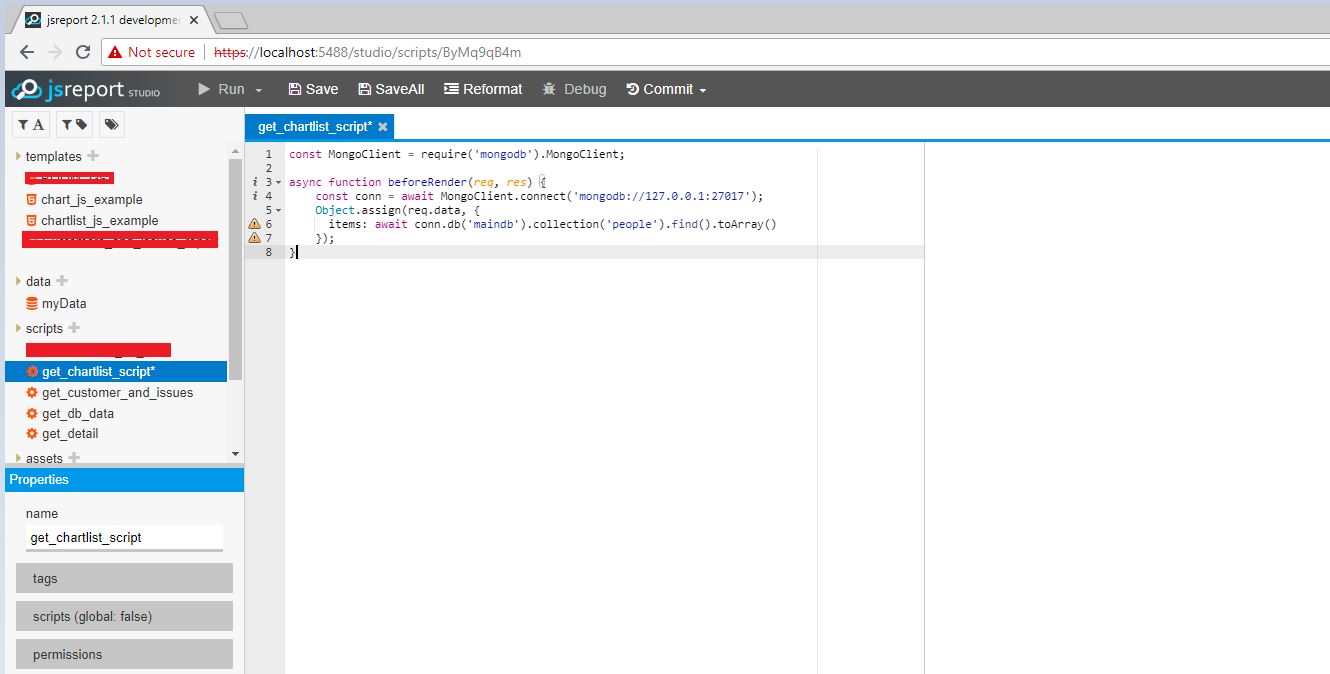Select the filter-by-name icon
1330x674 pixels.
(30, 123)
